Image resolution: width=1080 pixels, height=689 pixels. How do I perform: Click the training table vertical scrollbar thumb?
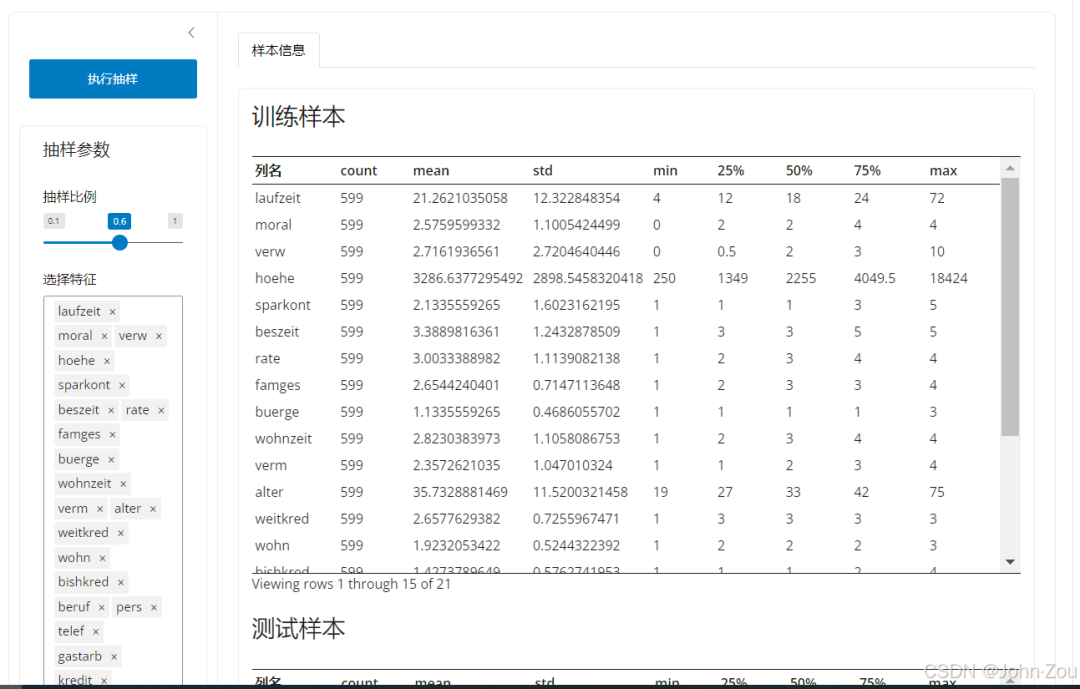[x=1010, y=307]
